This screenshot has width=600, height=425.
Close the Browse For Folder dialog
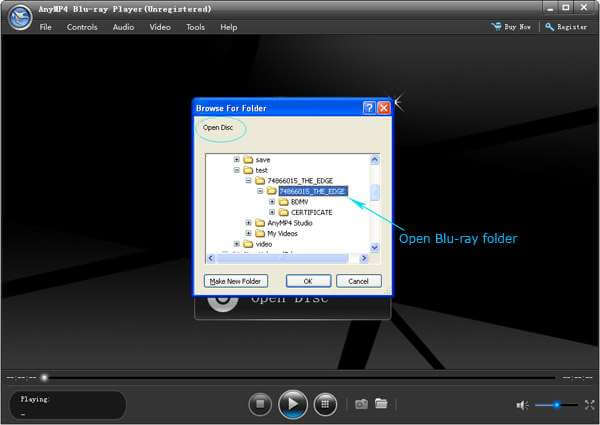(383, 108)
